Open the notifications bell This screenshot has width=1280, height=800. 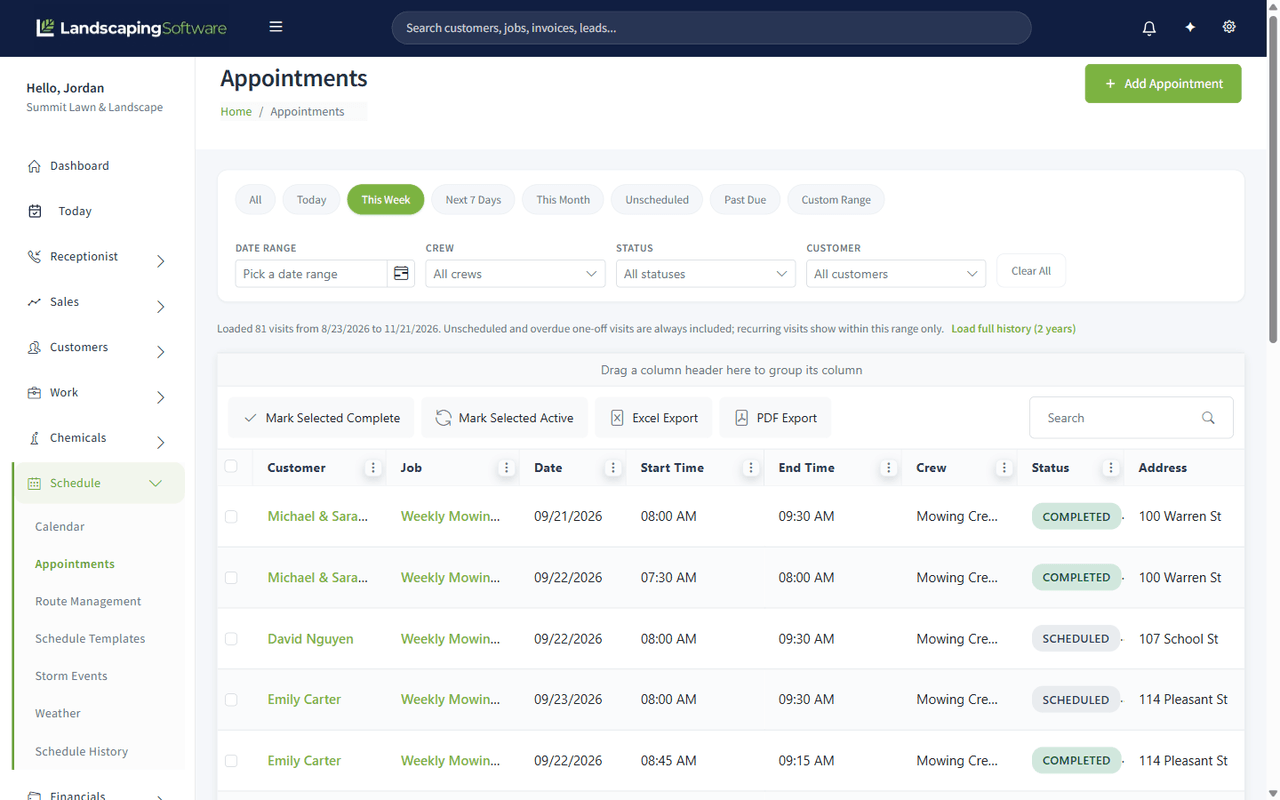point(1149,28)
